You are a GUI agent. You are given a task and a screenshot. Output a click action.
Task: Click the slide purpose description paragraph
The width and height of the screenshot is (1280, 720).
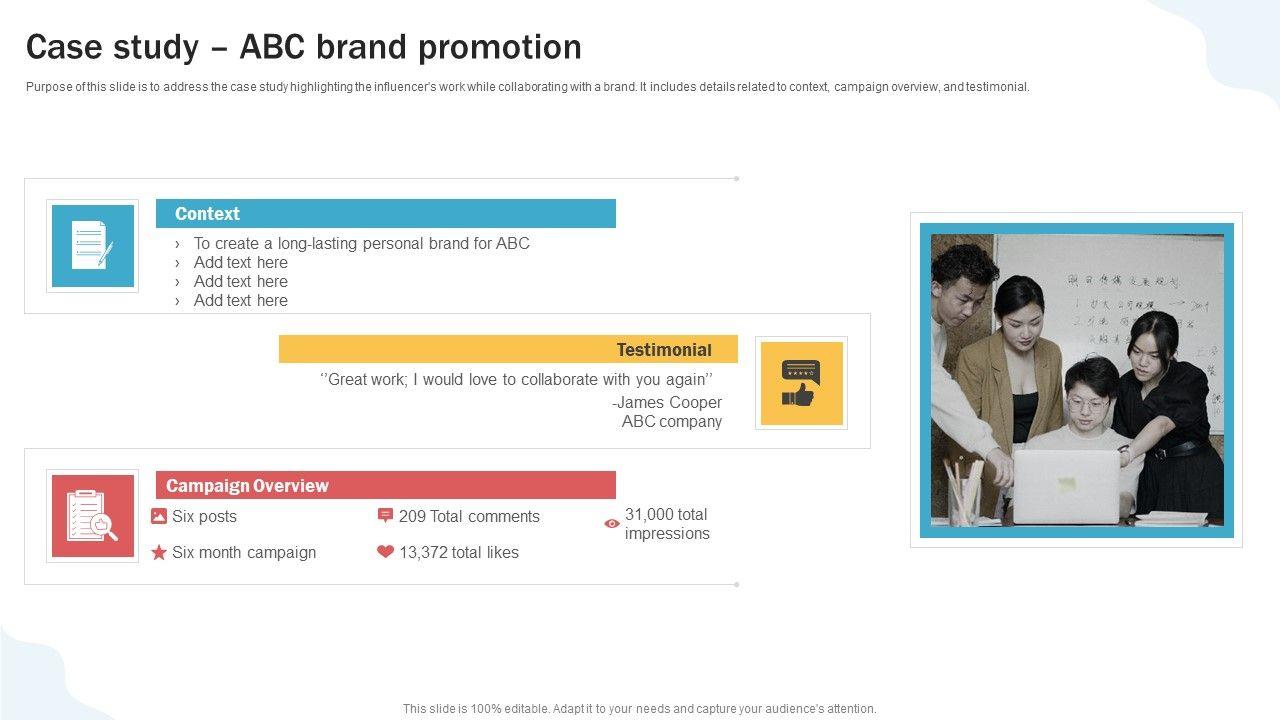coord(527,87)
